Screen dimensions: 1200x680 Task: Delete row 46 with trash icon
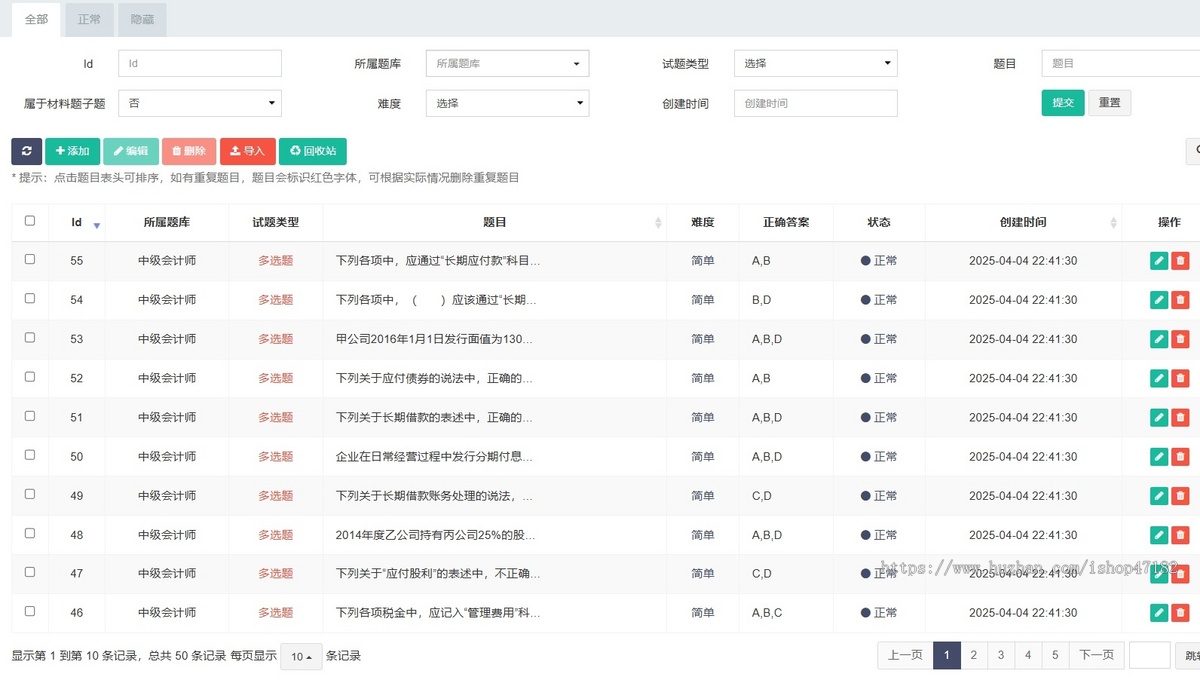1180,613
